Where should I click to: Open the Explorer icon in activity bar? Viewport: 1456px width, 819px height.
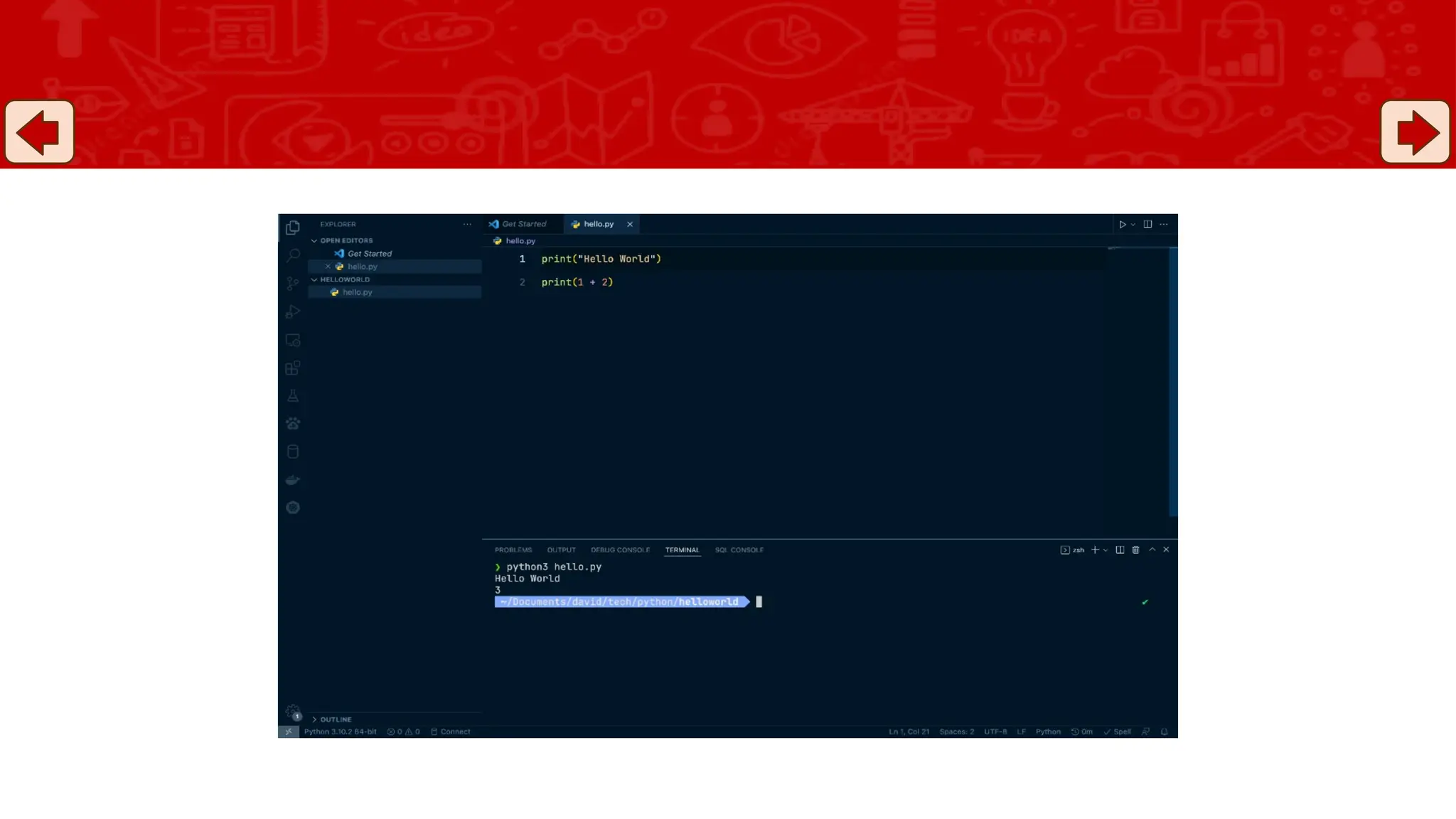(x=293, y=227)
